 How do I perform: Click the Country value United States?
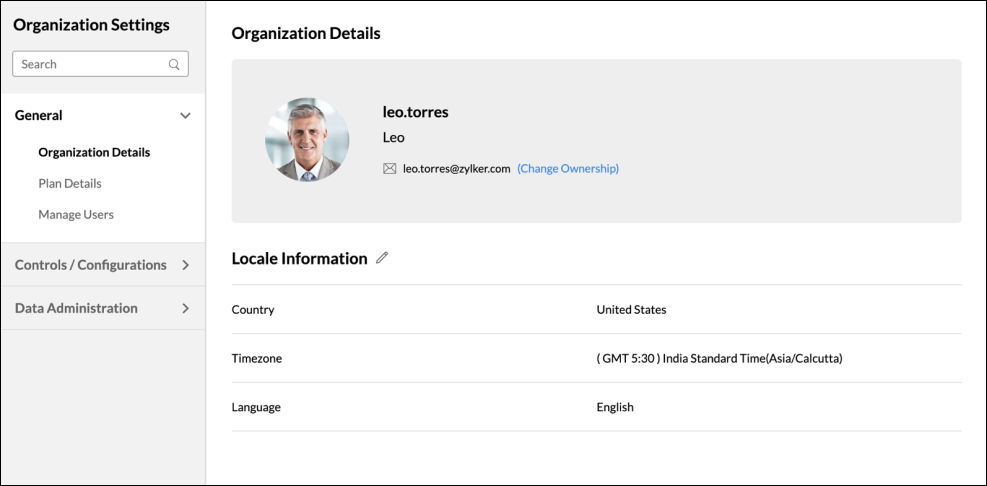pos(631,310)
